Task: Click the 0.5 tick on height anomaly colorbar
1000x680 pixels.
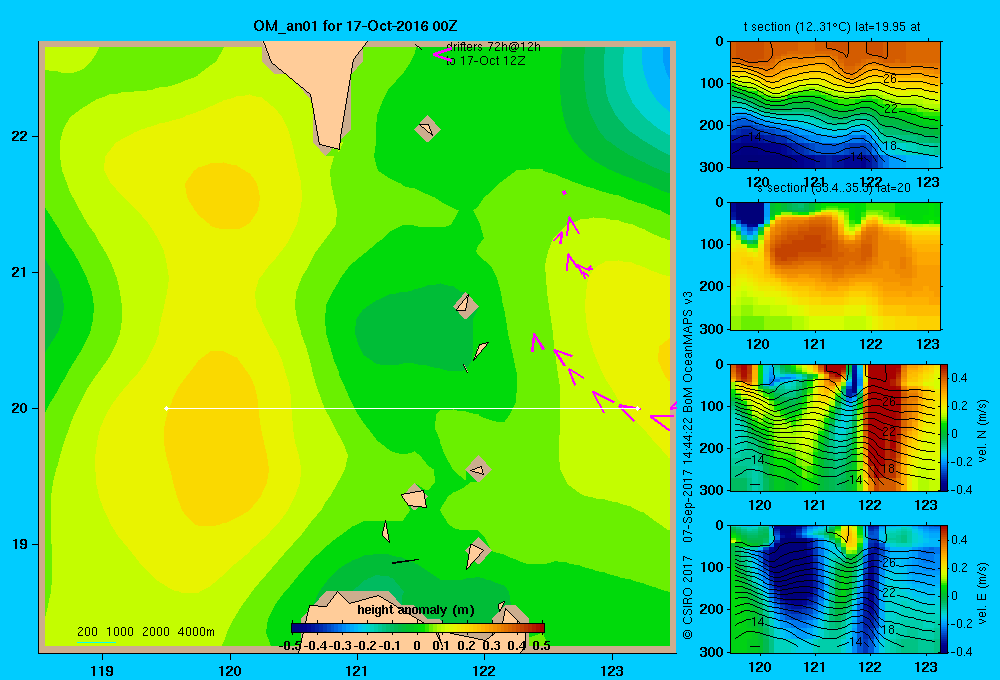Action: 541,646
